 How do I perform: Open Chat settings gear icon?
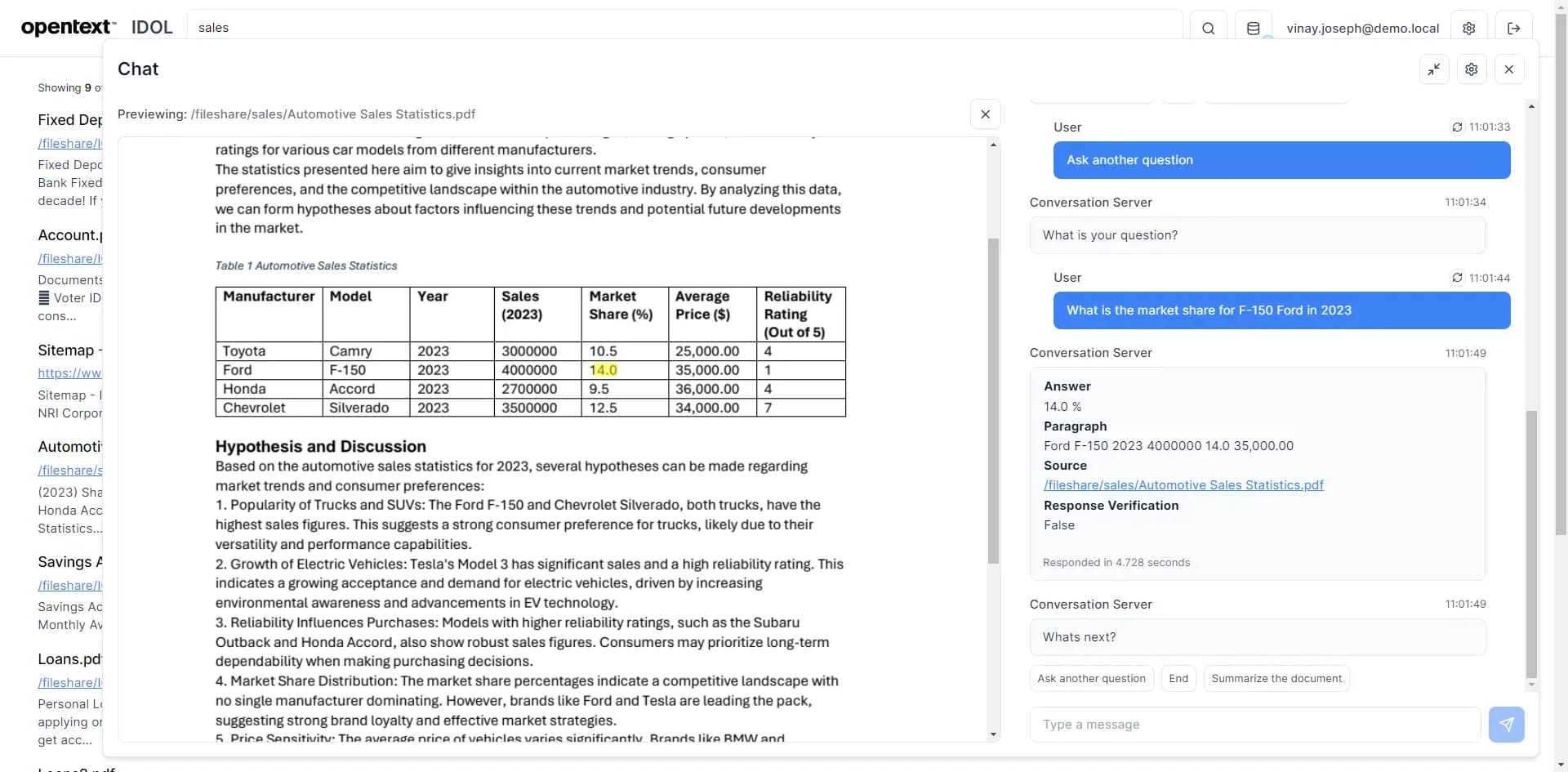1472,69
